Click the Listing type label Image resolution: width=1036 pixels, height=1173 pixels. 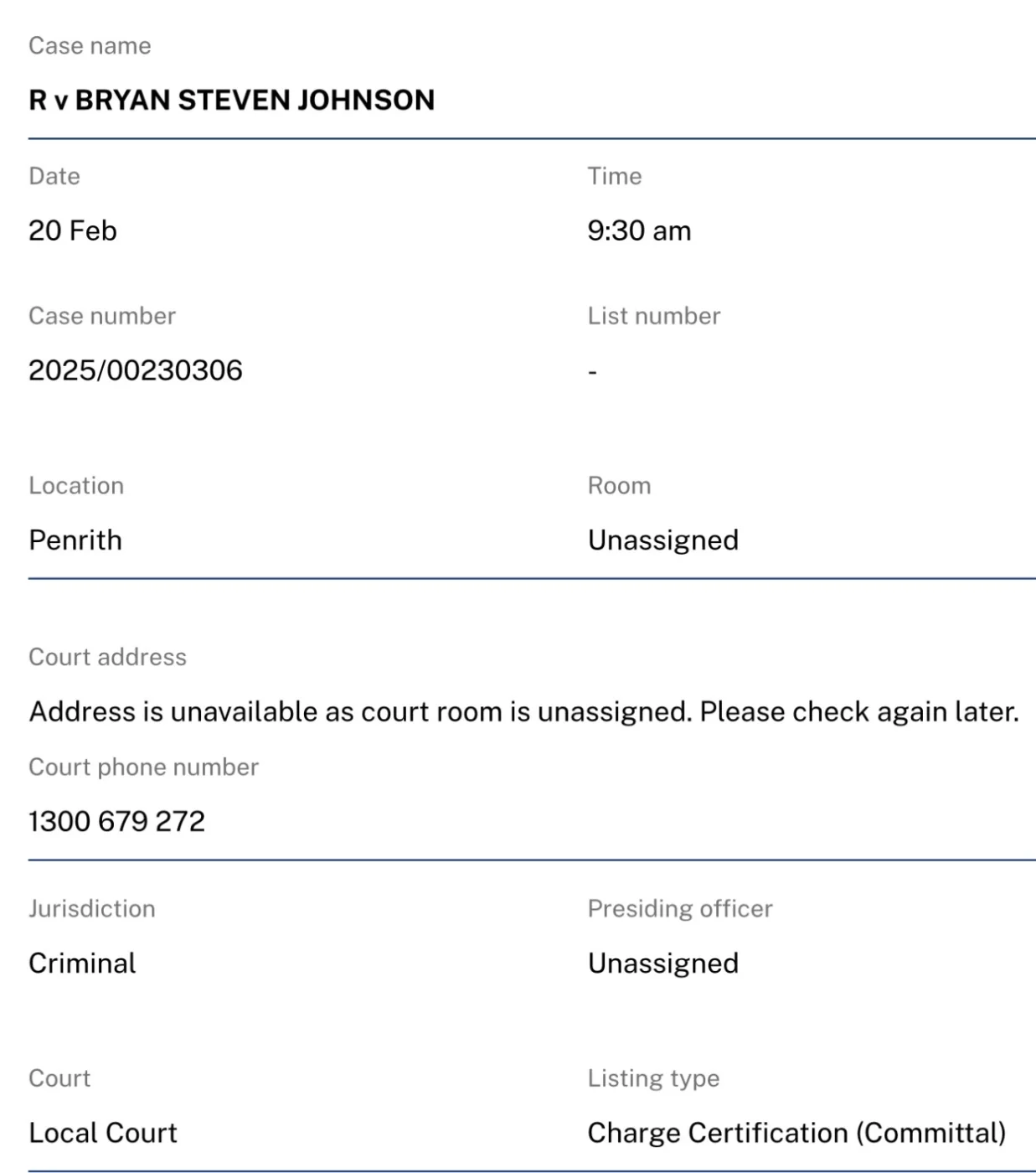point(653,1078)
